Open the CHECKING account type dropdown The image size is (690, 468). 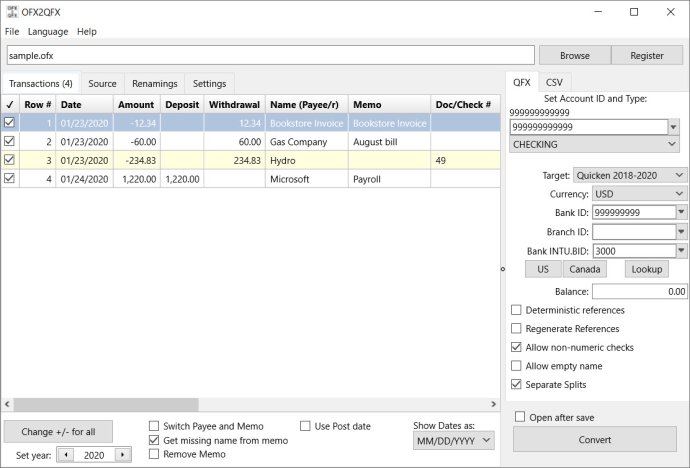click(594, 144)
